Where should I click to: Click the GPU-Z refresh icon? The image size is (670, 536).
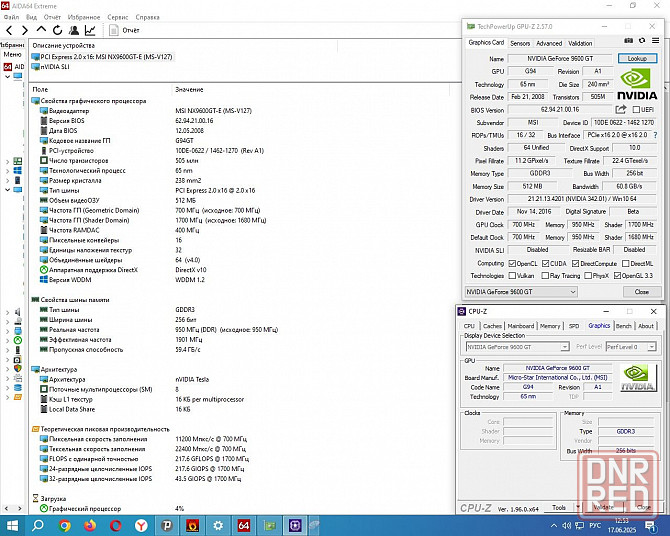[x=642, y=41]
